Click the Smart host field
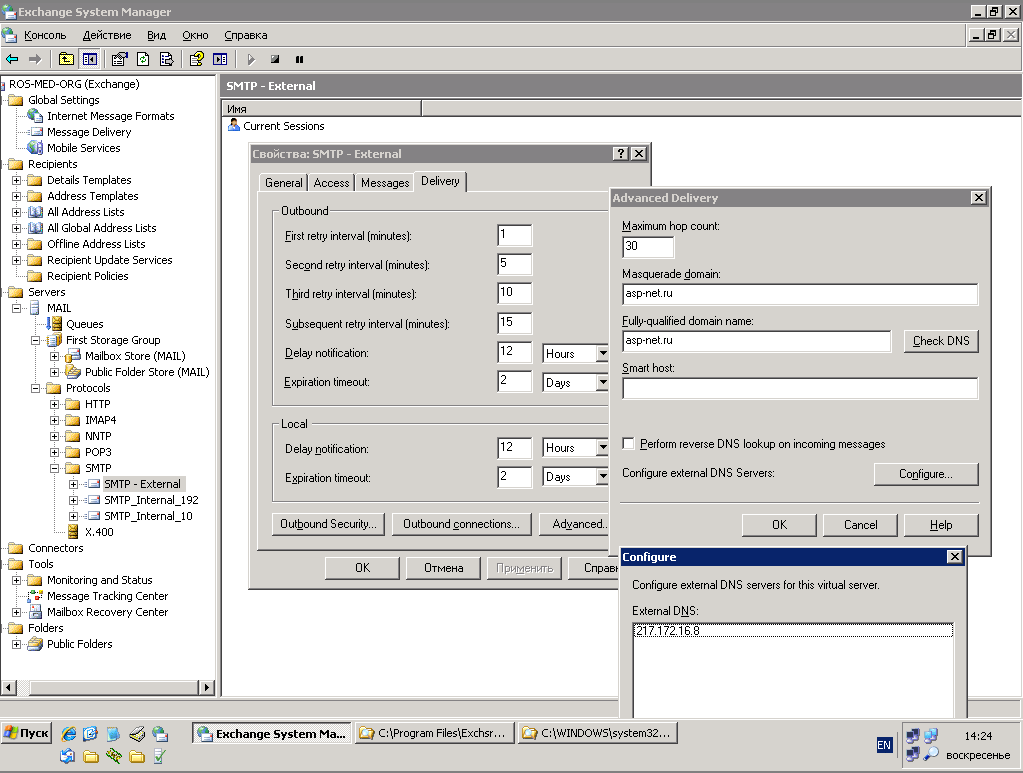 [800, 388]
